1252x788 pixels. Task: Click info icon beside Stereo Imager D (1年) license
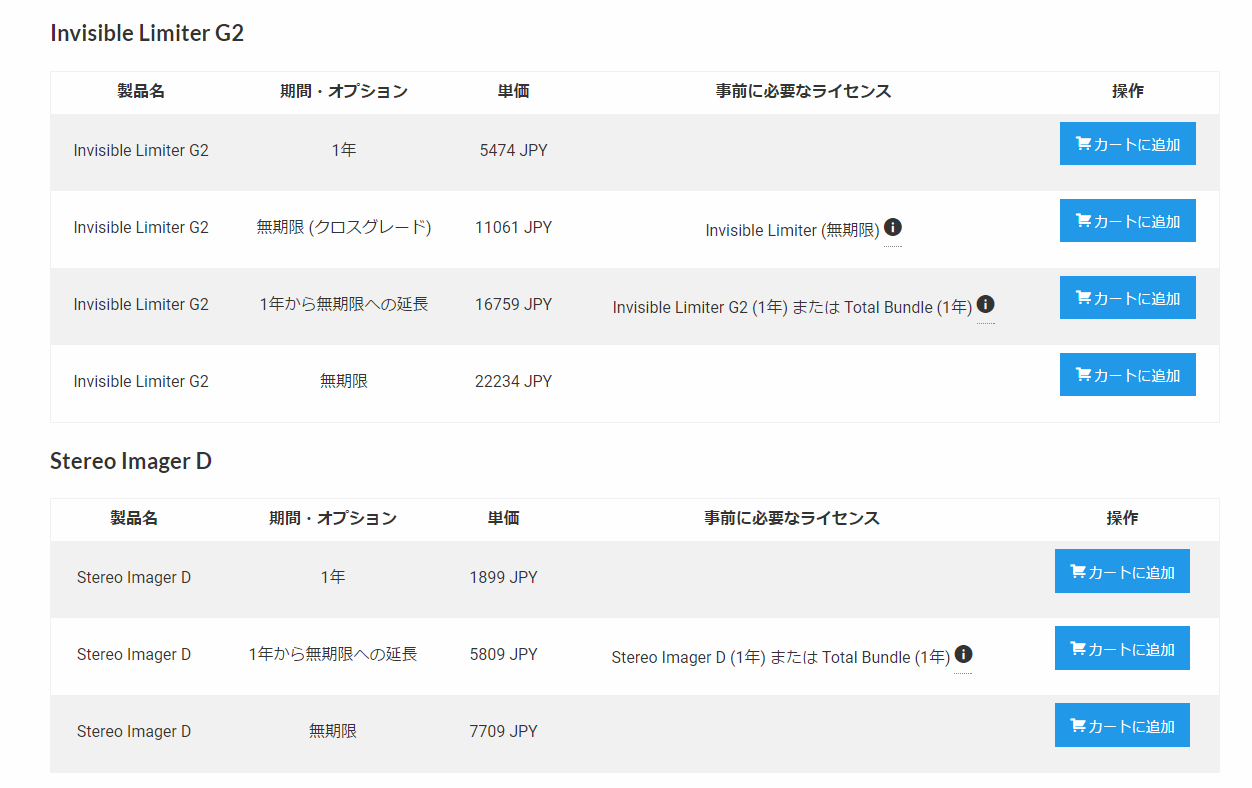pos(963,654)
